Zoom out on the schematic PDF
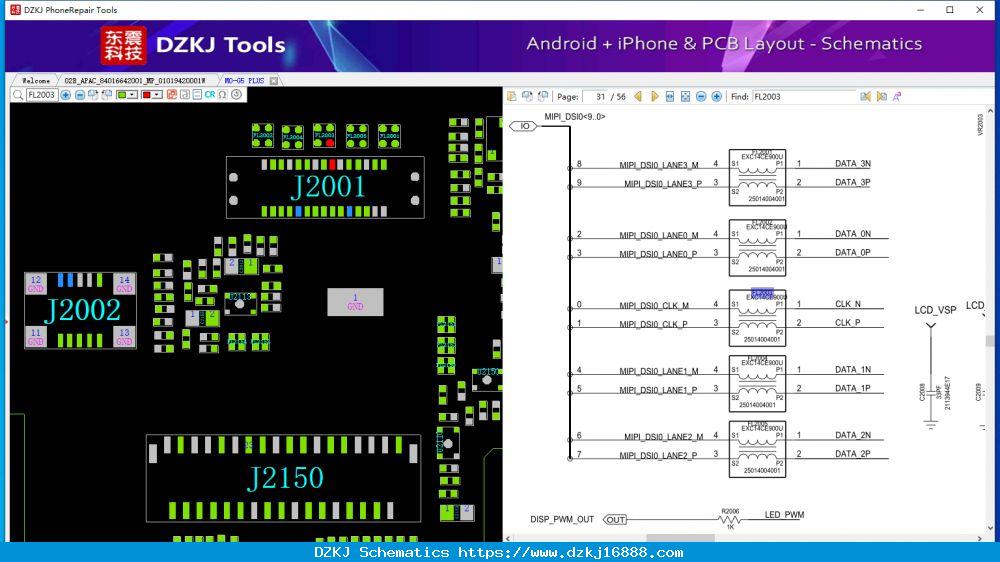This screenshot has width=1000, height=562. [x=701, y=96]
